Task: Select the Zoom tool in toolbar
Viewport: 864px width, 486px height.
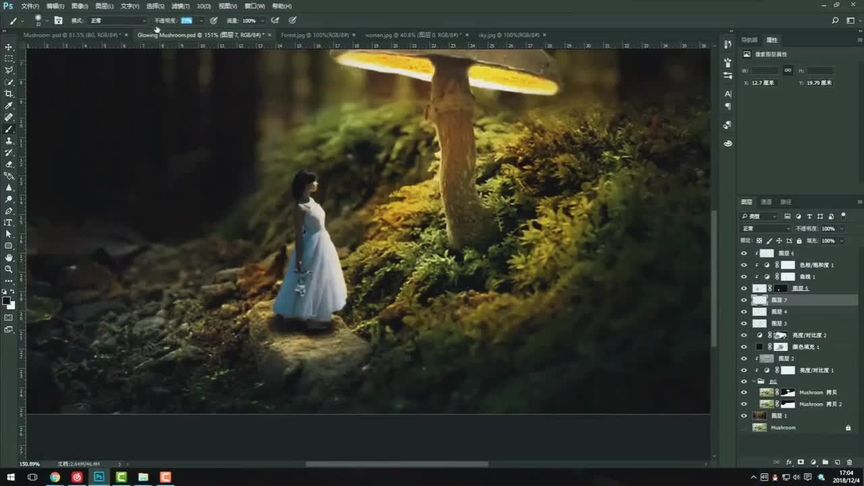Action: coord(9,269)
